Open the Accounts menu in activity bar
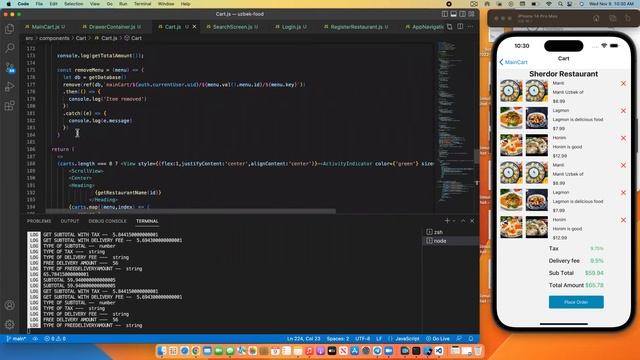 point(9,305)
